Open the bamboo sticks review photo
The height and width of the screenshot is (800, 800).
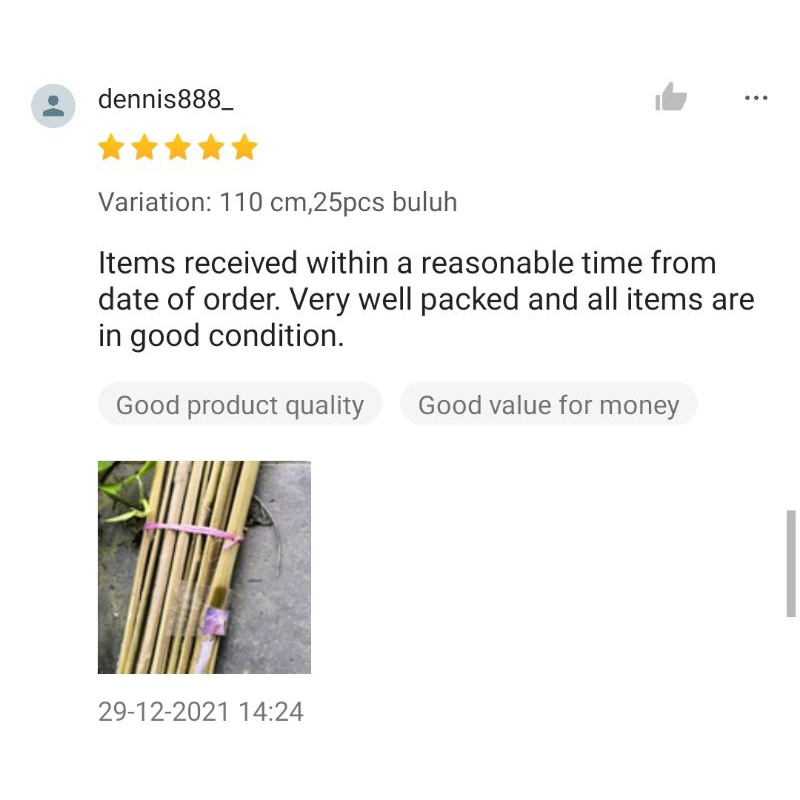point(204,567)
